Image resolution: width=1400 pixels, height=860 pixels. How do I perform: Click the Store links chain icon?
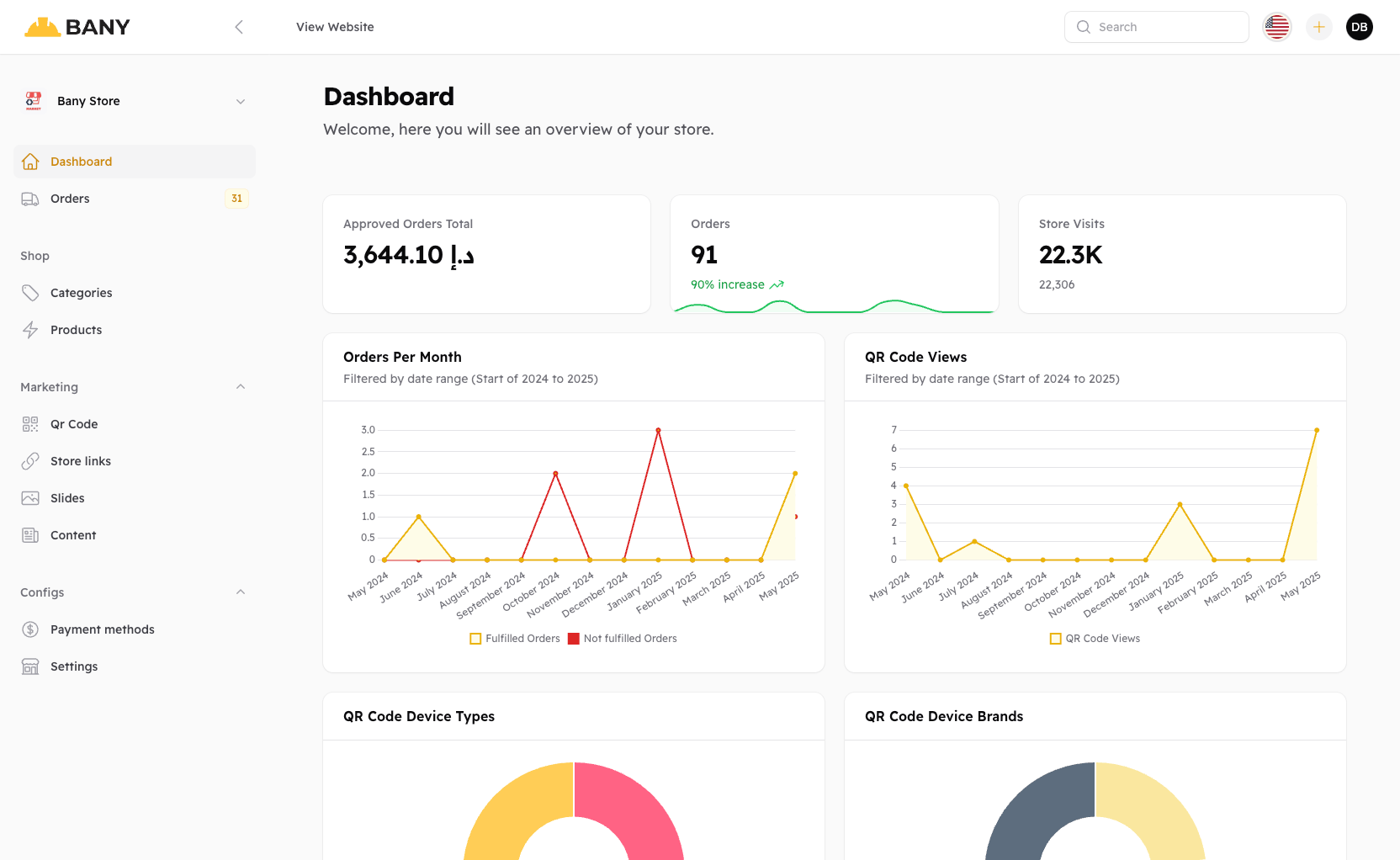pos(30,461)
